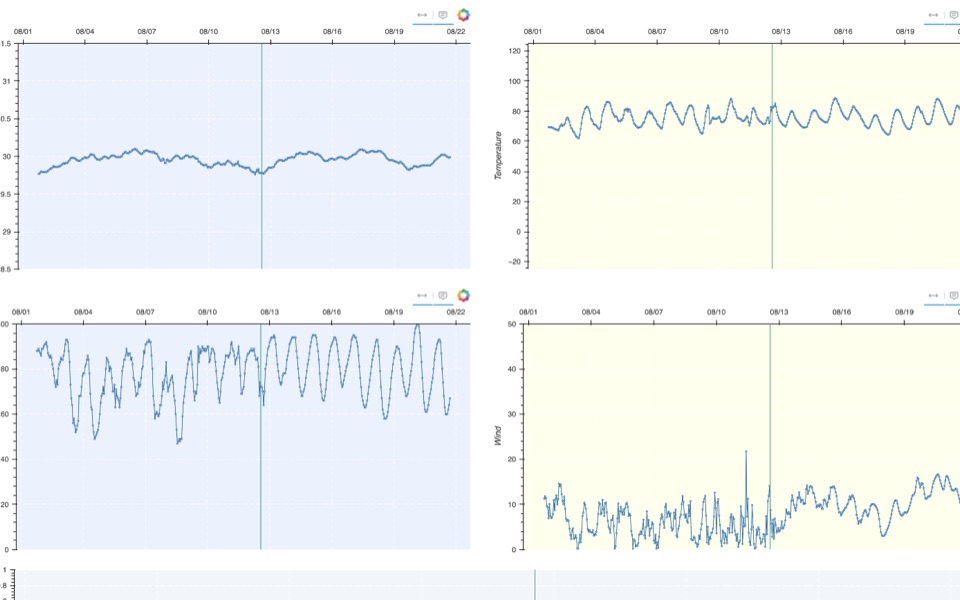This screenshot has height=600, width=960.
Task: Click Bokeh logo above bottom-left humidity plot
Action: [x=463, y=295]
